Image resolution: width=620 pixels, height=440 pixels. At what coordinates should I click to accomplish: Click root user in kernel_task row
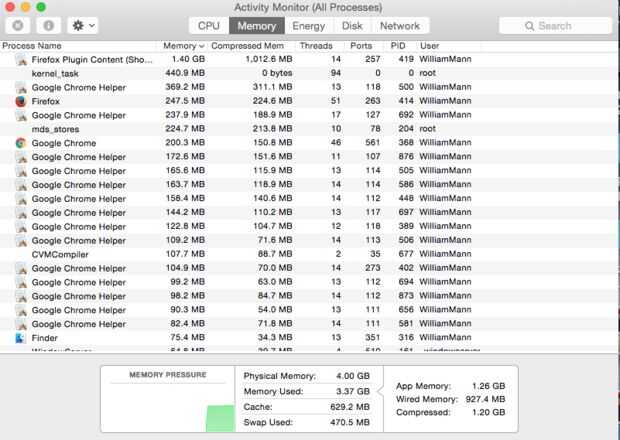pos(427,73)
